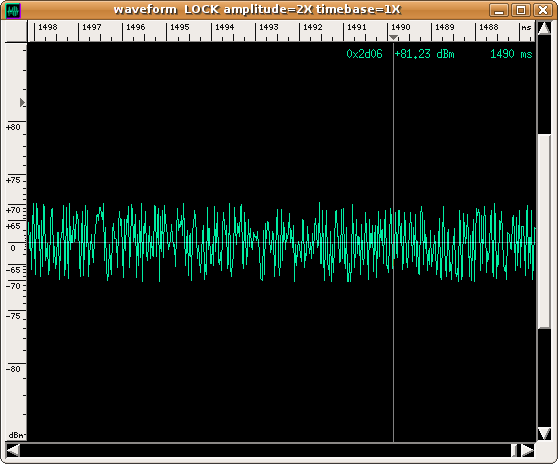
Task: Click the waveform app icon in title bar
Action: coord(13,10)
